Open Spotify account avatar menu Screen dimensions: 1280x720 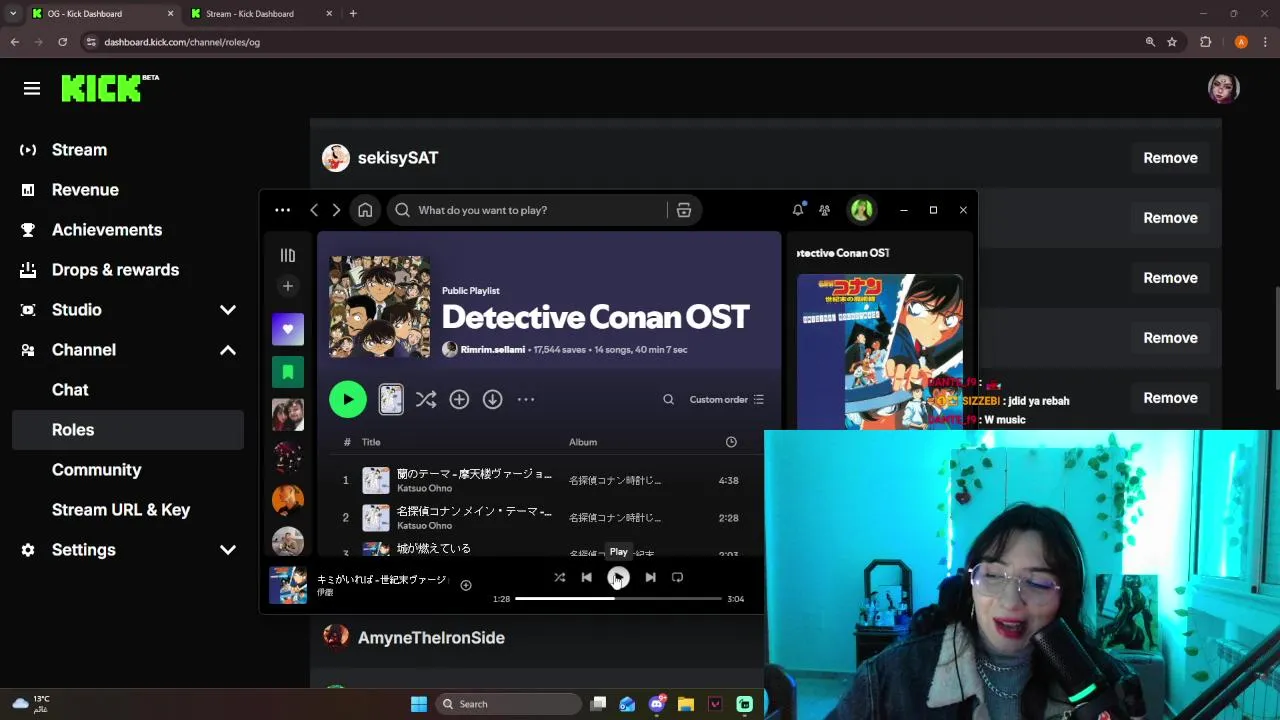click(861, 210)
